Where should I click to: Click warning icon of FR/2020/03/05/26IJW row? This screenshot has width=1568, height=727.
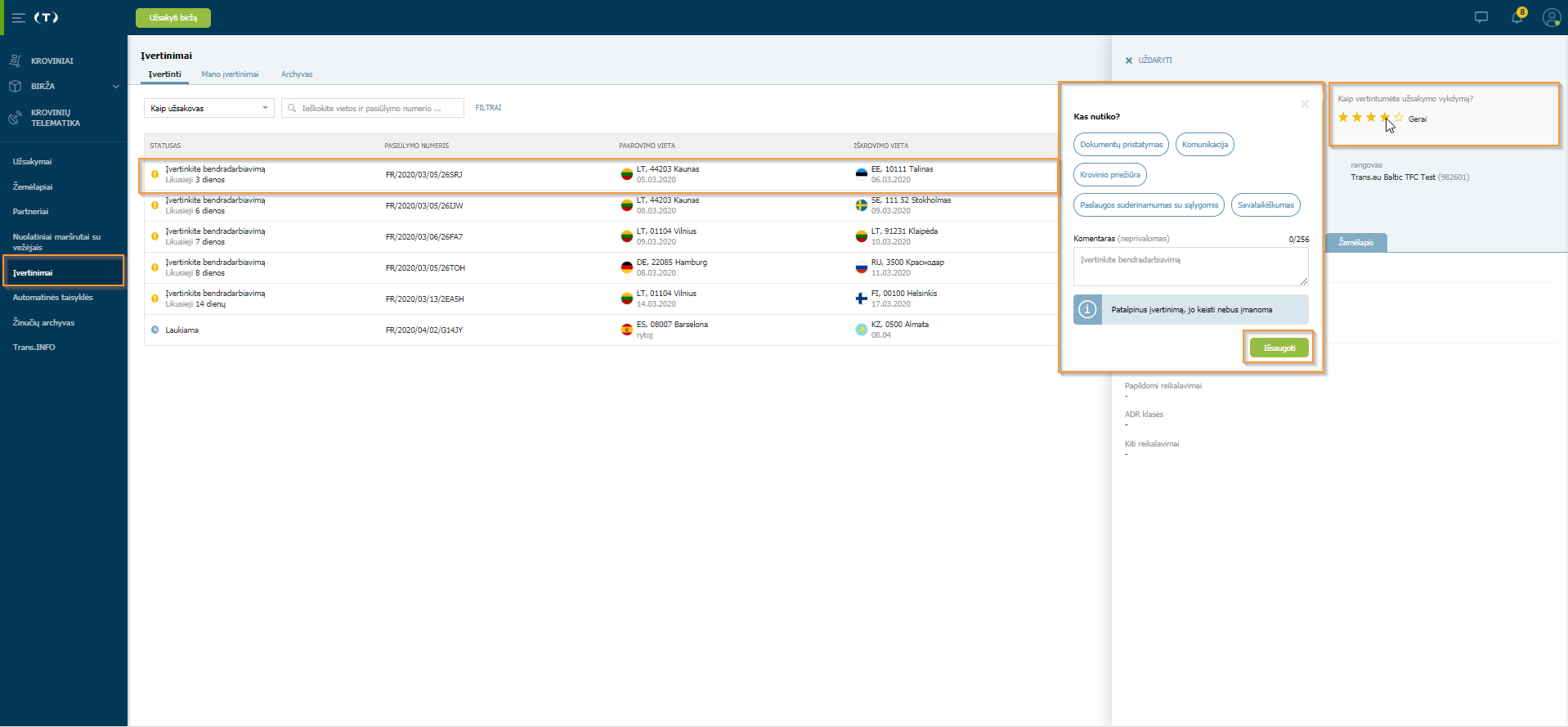pyautogui.click(x=155, y=205)
